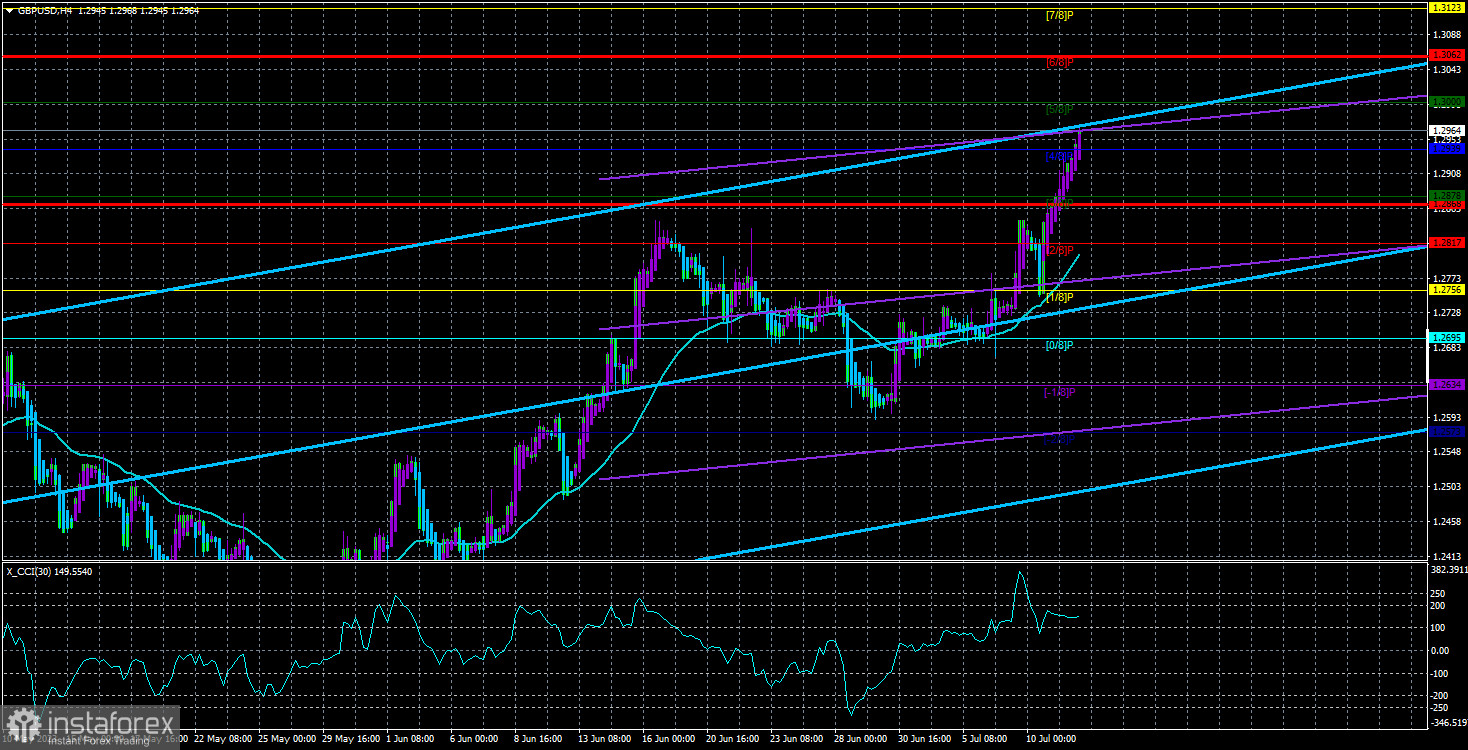
Task: Click the 1.3123 price tag on axis
Action: (x=1447, y=7)
